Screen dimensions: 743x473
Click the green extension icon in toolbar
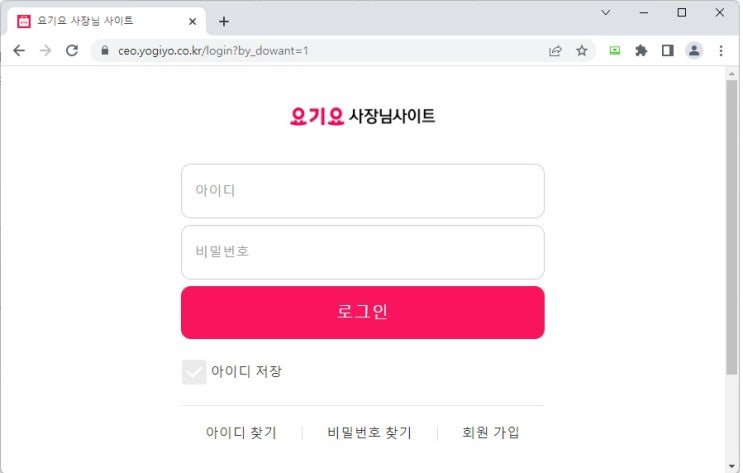coord(615,50)
